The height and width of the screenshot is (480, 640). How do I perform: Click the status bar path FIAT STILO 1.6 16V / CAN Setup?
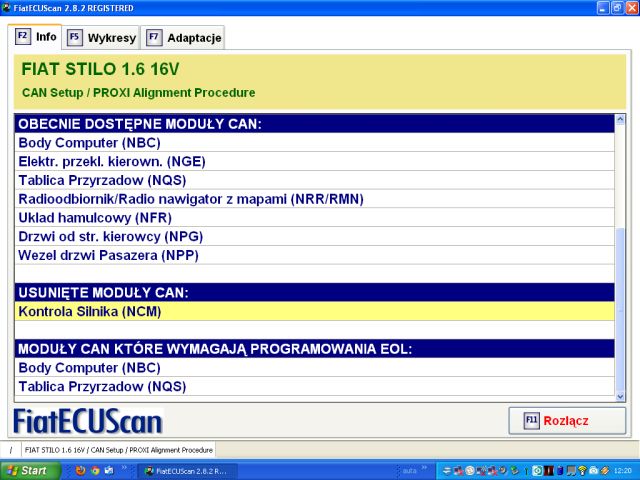pyautogui.click(x=119, y=450)
